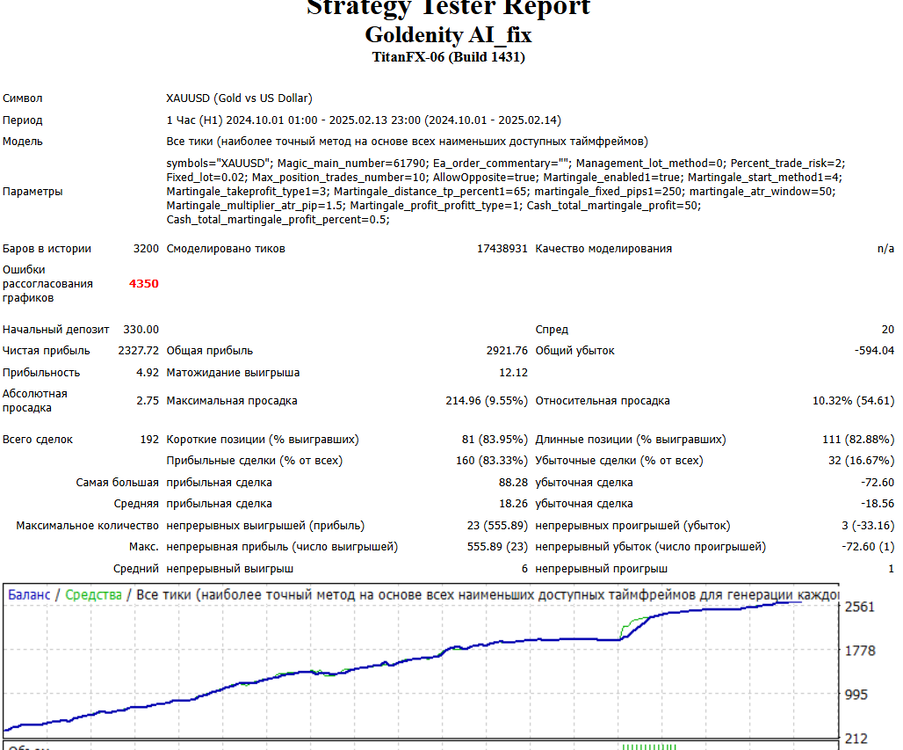
Task: Click the Ошибки рассогласования графиков label
Action: coord(48,283)
